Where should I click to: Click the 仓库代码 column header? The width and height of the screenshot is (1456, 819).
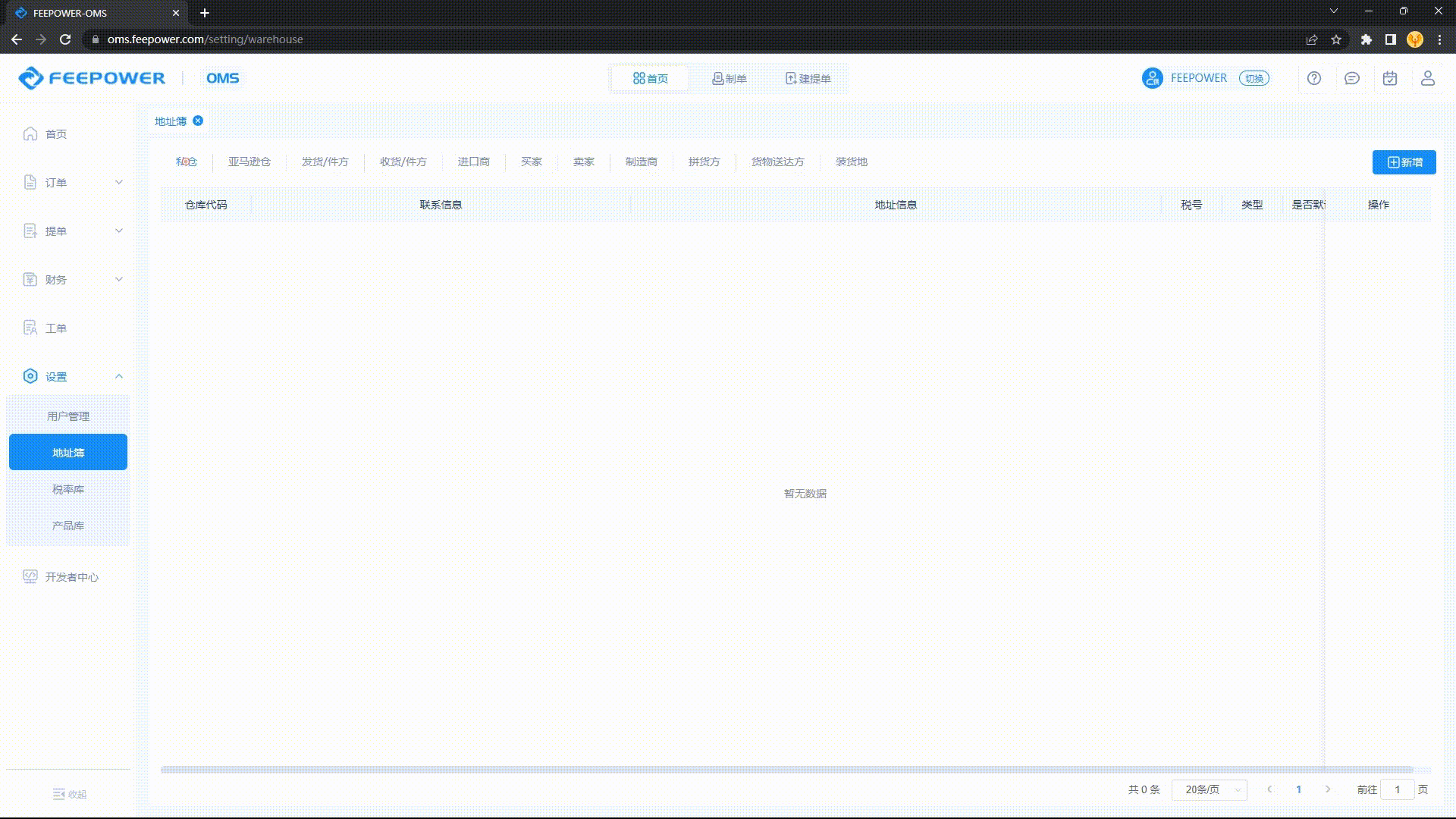[206, 205]
